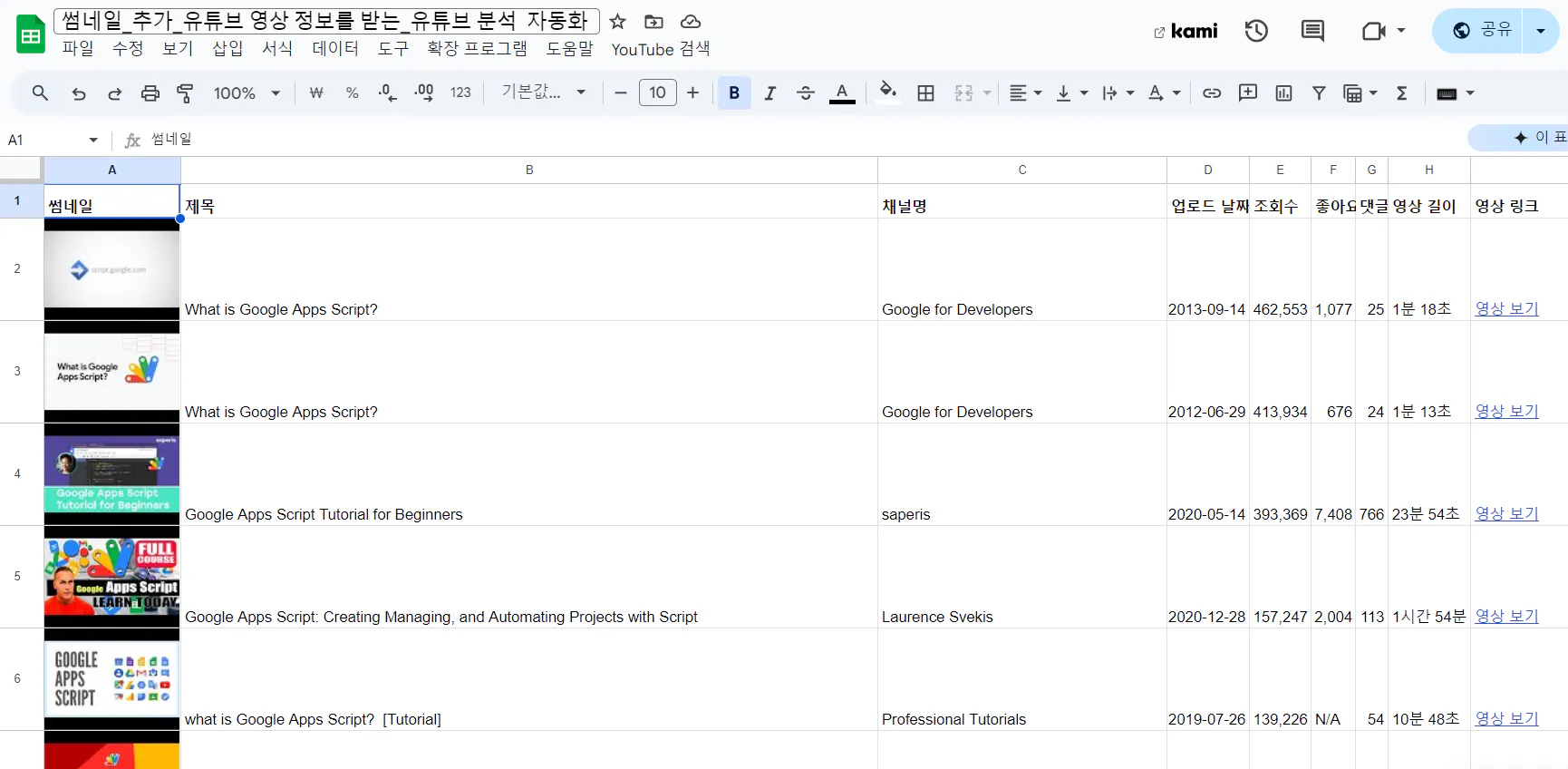Viewport: 1568px width, 769px height.
Task: Decrease decimal places
Action: pos(388,92)
